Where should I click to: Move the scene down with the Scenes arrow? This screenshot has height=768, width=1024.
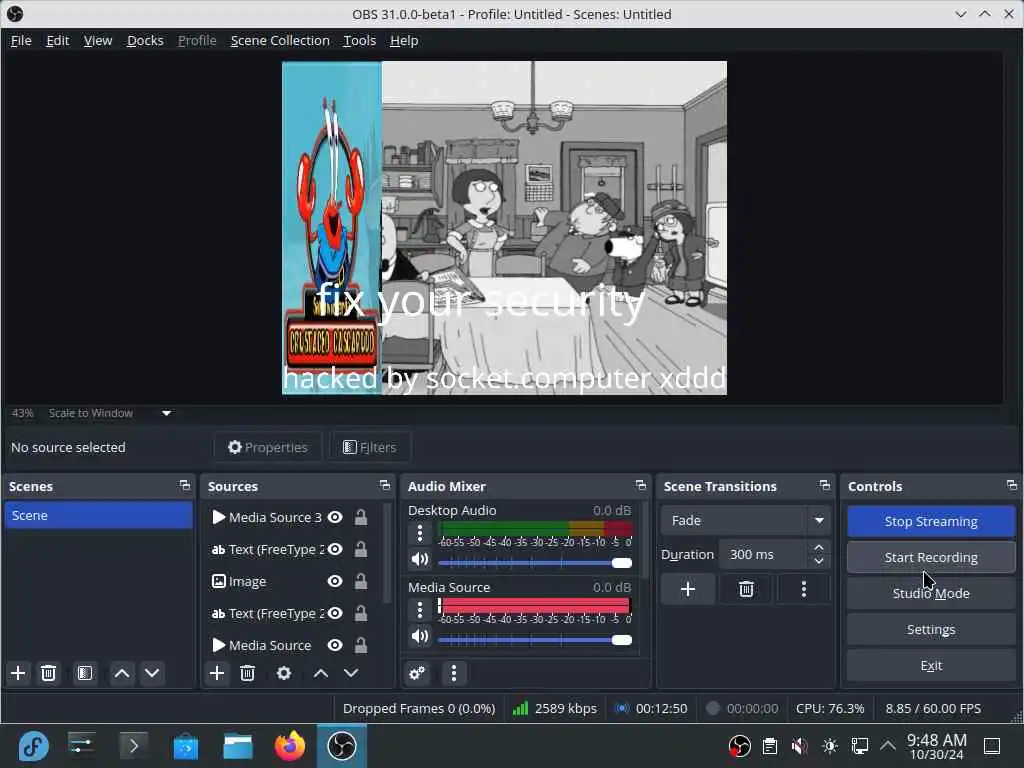[x=152, y=673]
